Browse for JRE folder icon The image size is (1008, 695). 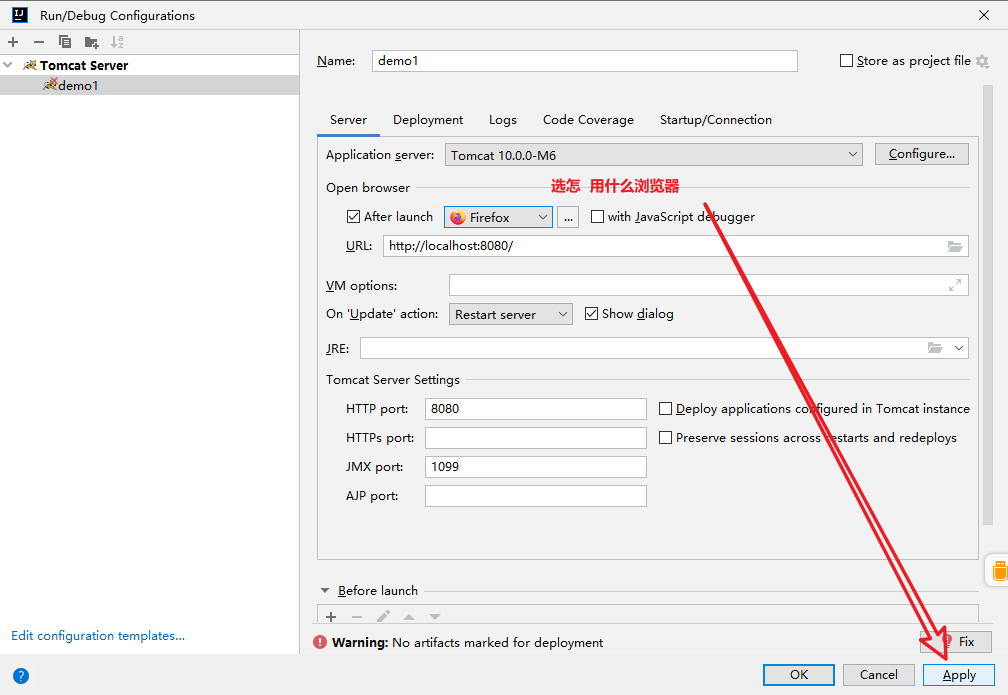tap(935, 348)
